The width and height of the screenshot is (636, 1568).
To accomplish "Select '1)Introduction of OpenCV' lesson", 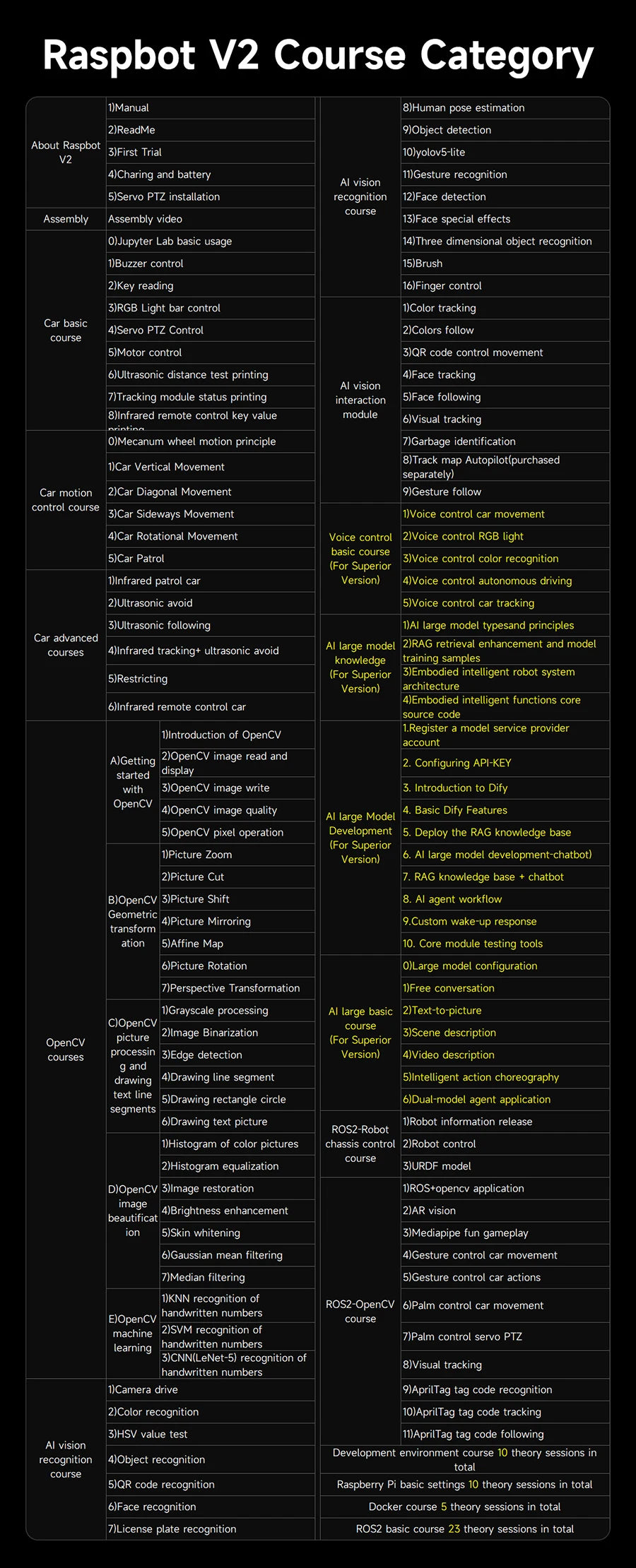I will point(221,735).
